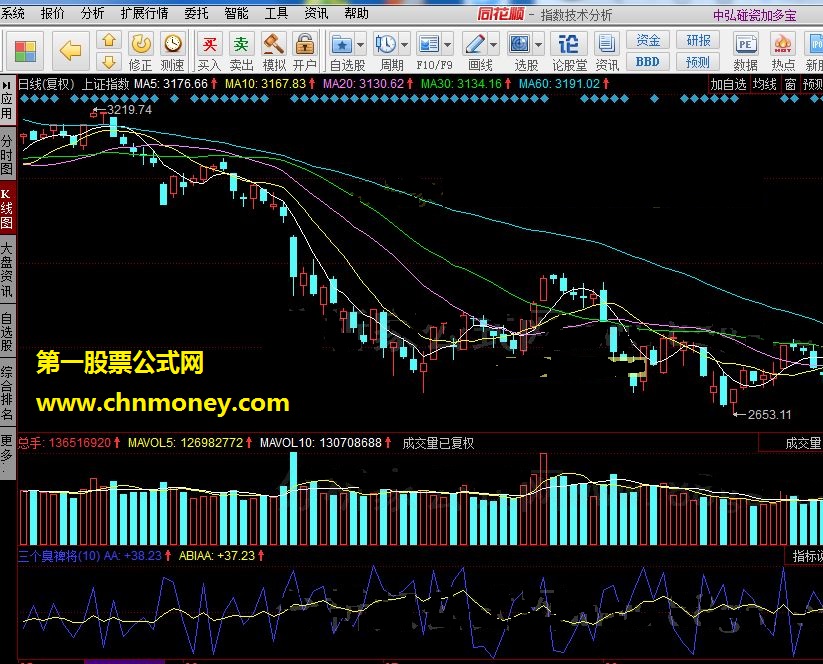Open the 扩展行情 menu
This screenshot has width=823, height=664.
pos(144,13)
